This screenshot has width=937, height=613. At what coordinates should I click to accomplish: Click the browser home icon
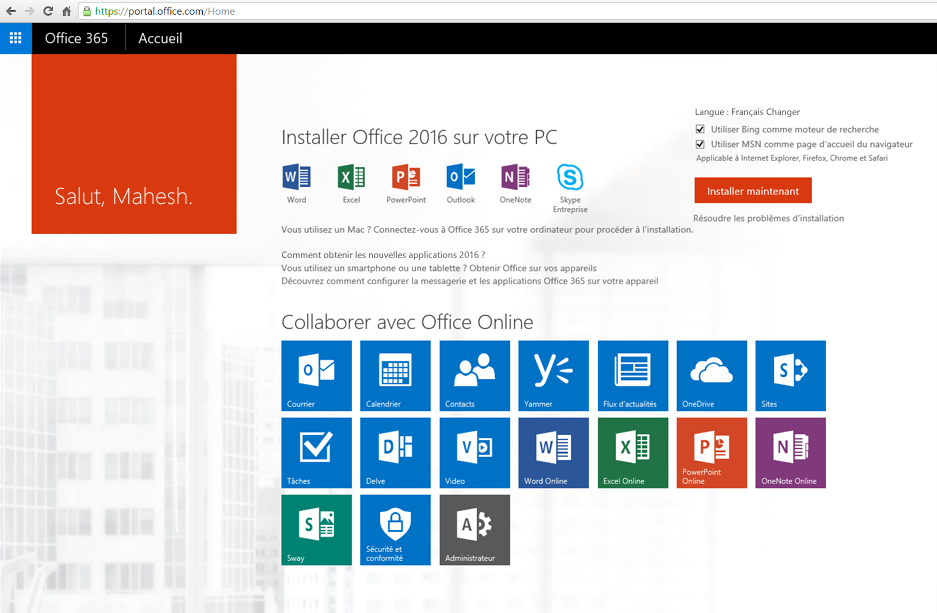pos(66,11)
